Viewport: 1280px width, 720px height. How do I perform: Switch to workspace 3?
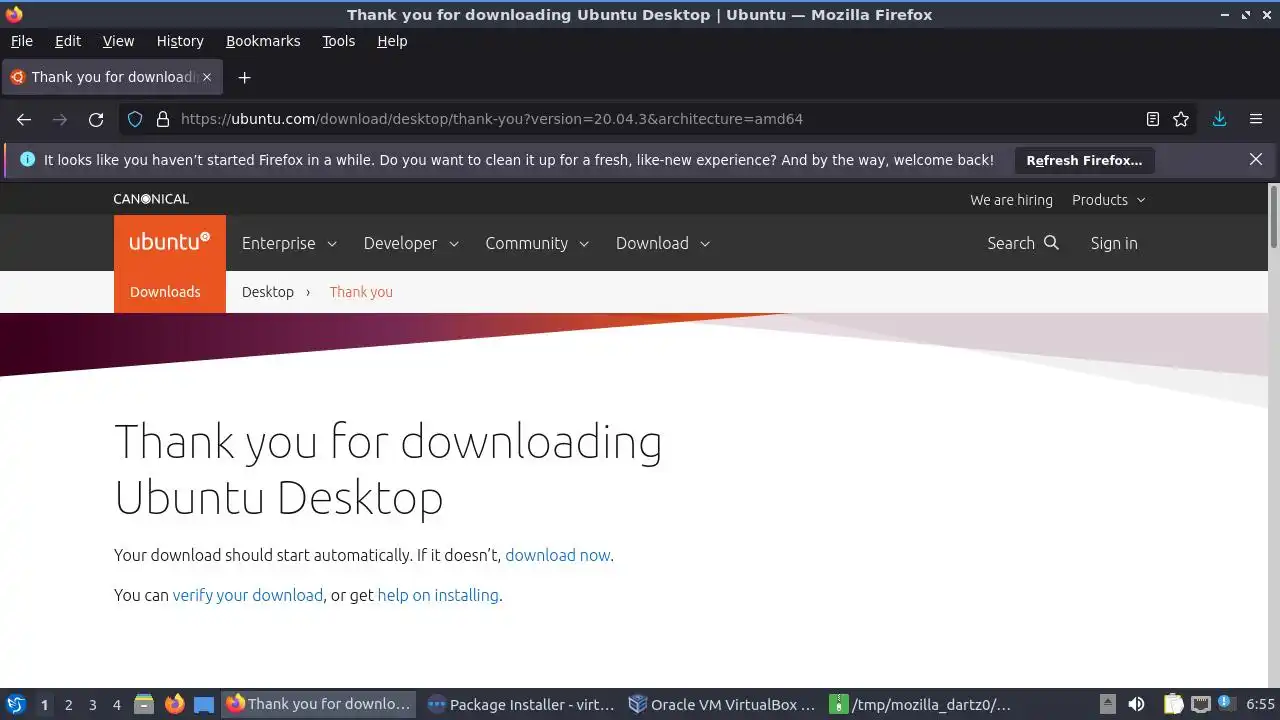(x=93, y=705)
